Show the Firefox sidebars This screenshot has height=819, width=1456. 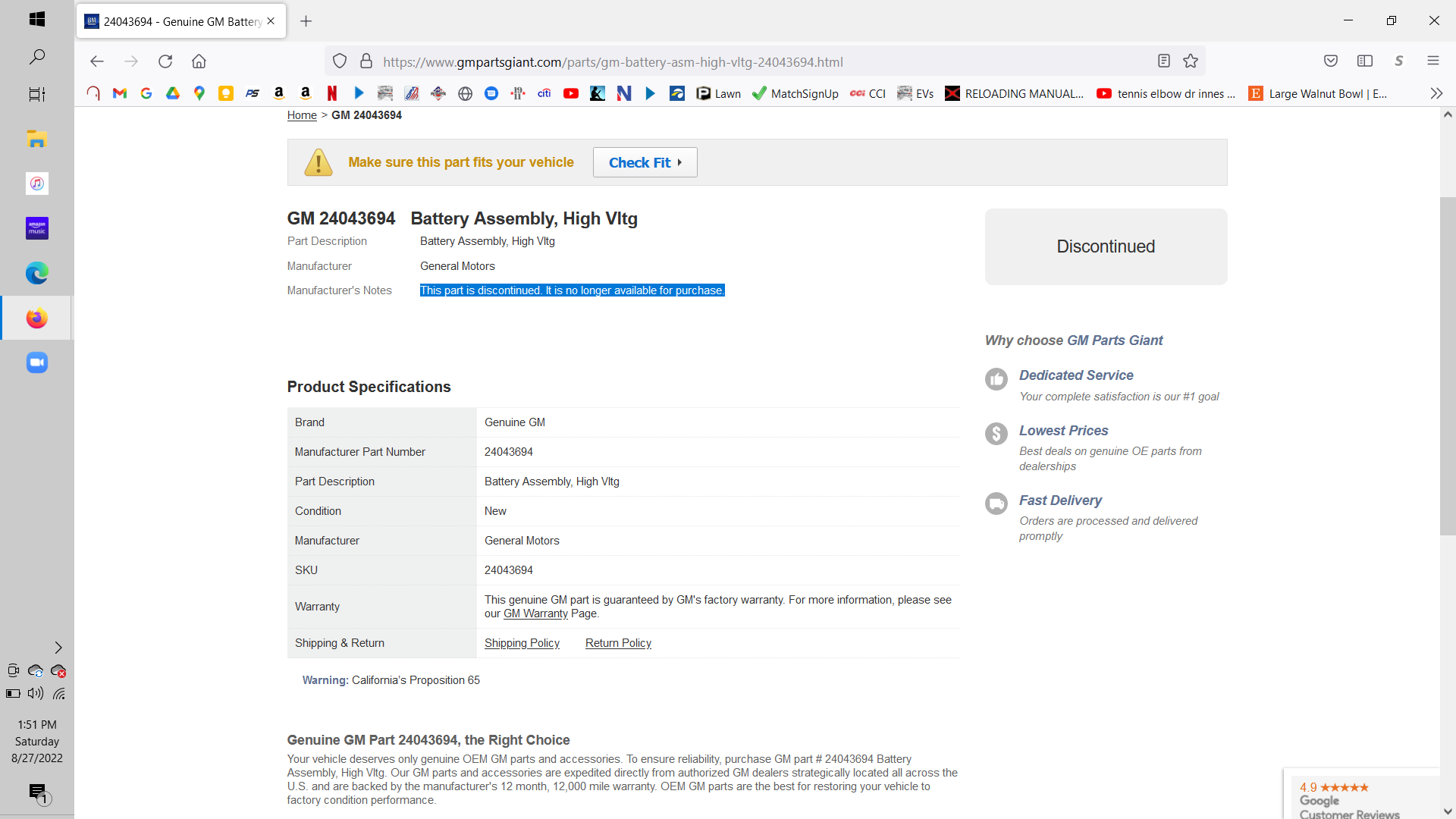1365,61
